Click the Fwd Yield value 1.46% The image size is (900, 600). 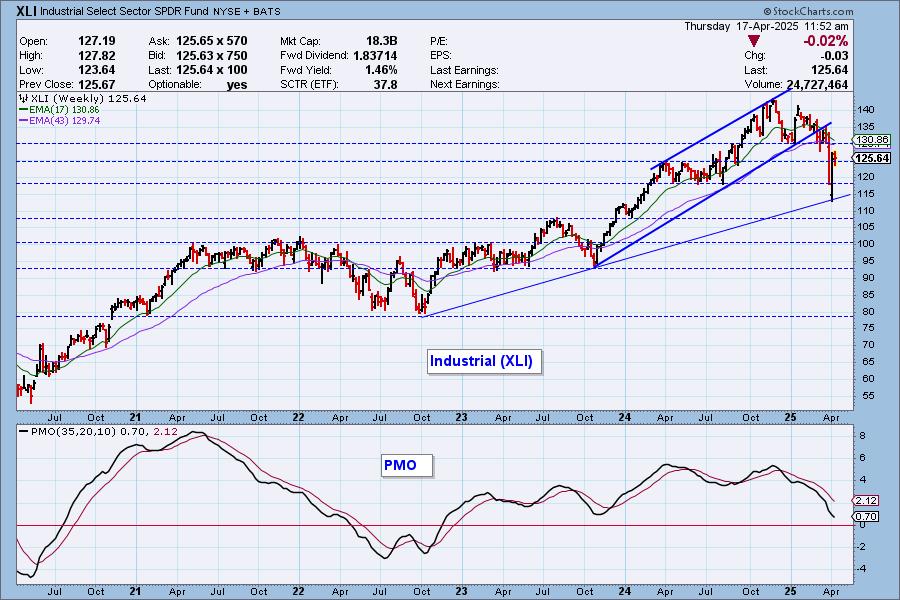tap(381, 69)
